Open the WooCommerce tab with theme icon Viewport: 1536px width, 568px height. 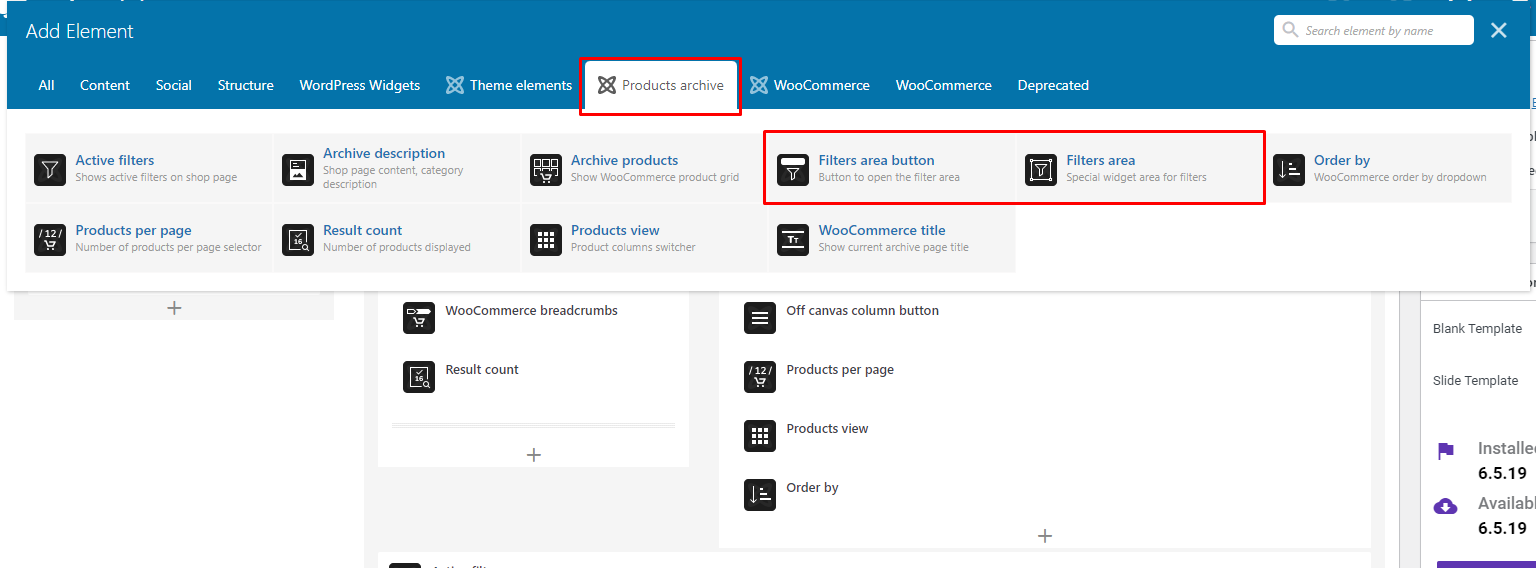point(810,85)
